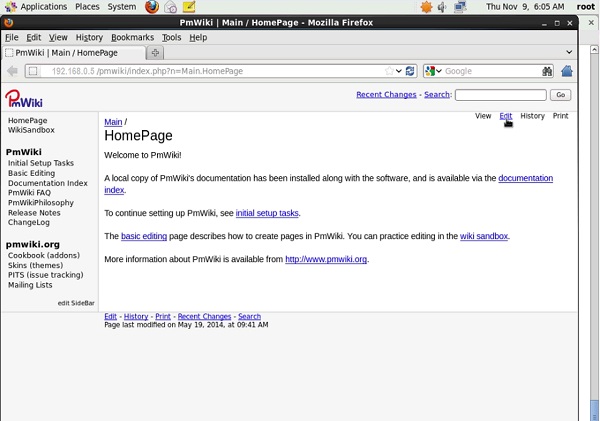Click the orange update notification tray icon
Image resolution: width=600 pixels, height=421 pixels.
click(x=426, y=7)
